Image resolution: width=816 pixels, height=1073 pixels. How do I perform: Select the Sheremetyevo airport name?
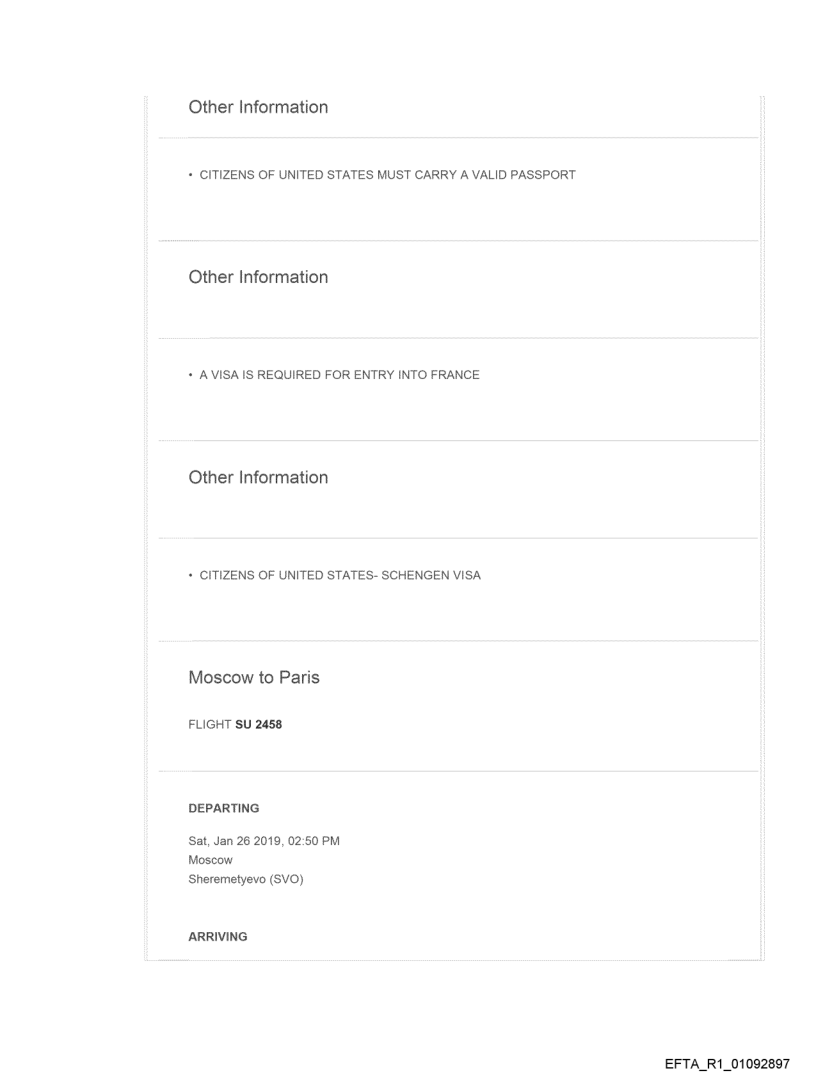pos(229,877)
